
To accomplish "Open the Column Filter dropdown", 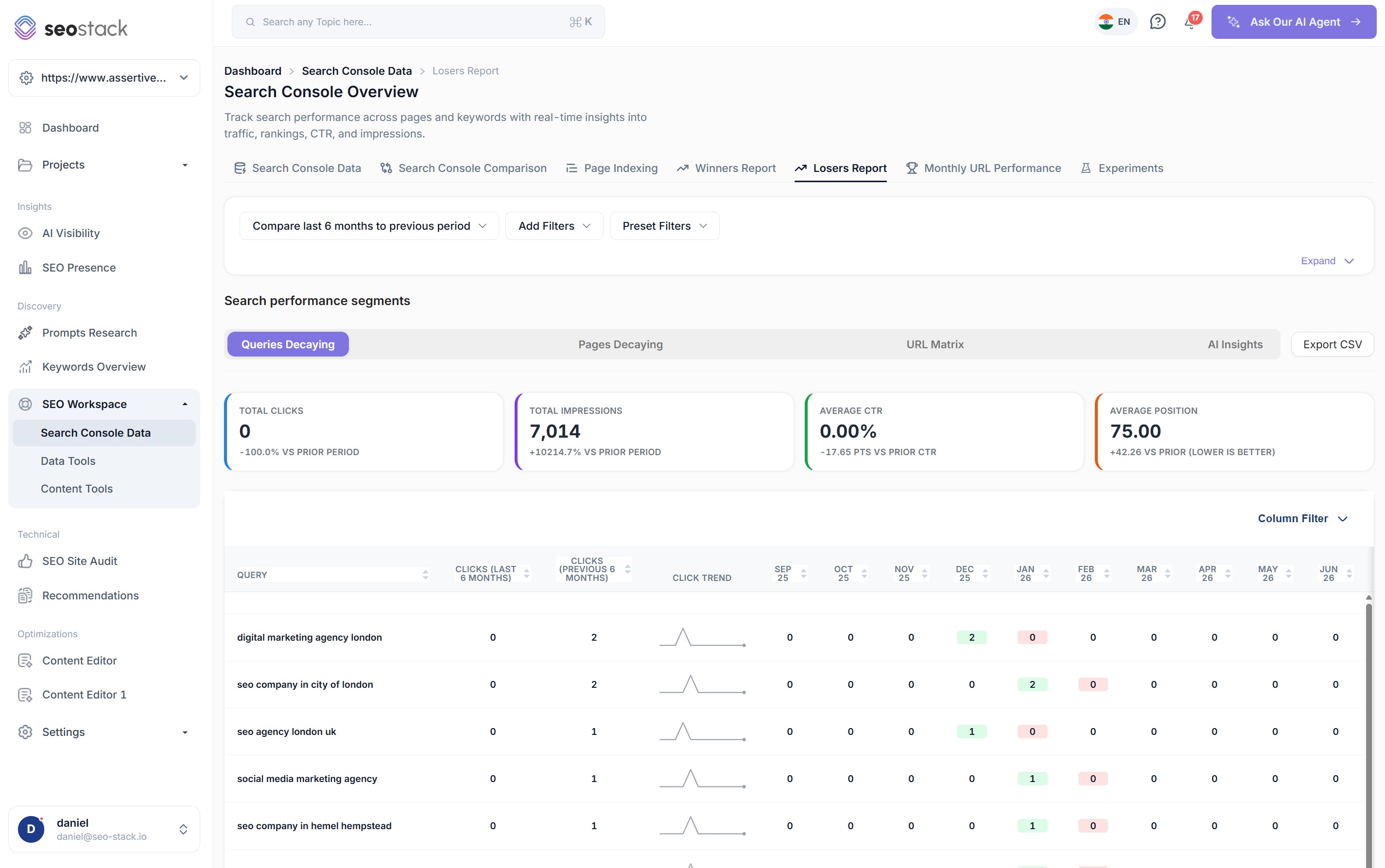I will pos(1302,518).
